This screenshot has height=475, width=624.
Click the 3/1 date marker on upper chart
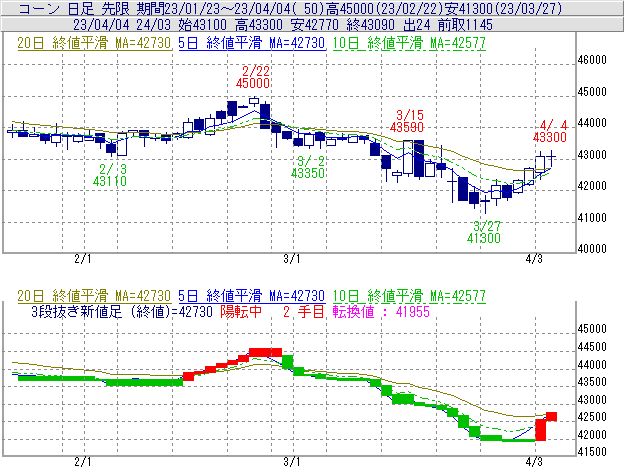tap(292, 259)
